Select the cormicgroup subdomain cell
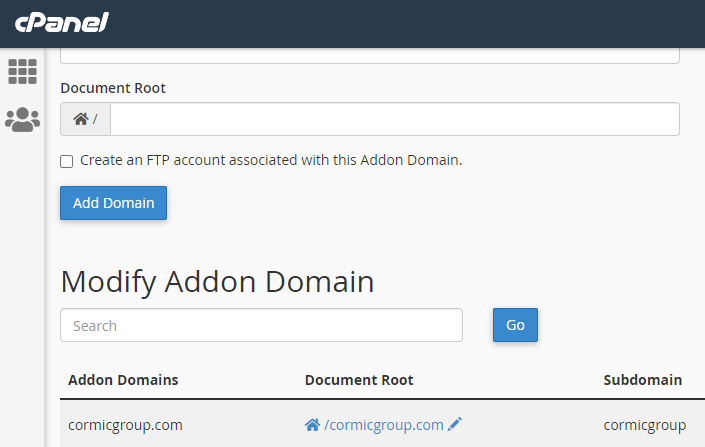The height and width of the screenshot is (447, 705). click(x=645, y=425)
